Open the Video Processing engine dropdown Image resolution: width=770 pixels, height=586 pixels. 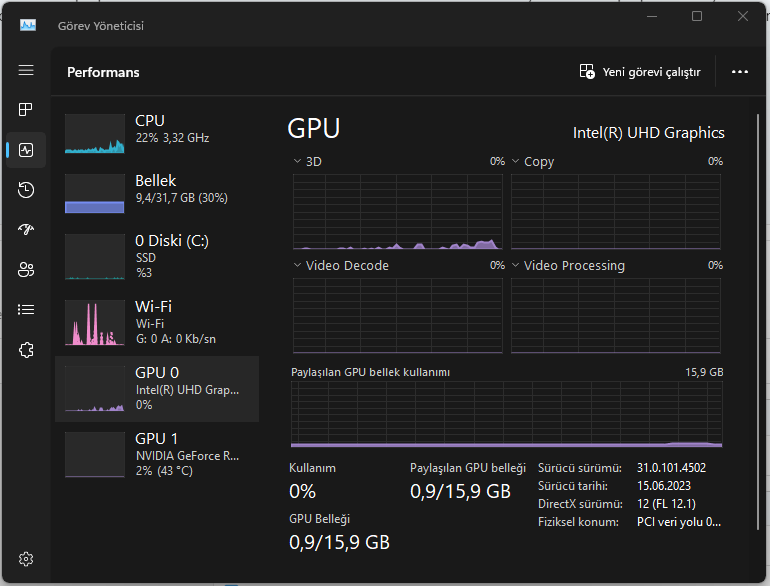516,266
